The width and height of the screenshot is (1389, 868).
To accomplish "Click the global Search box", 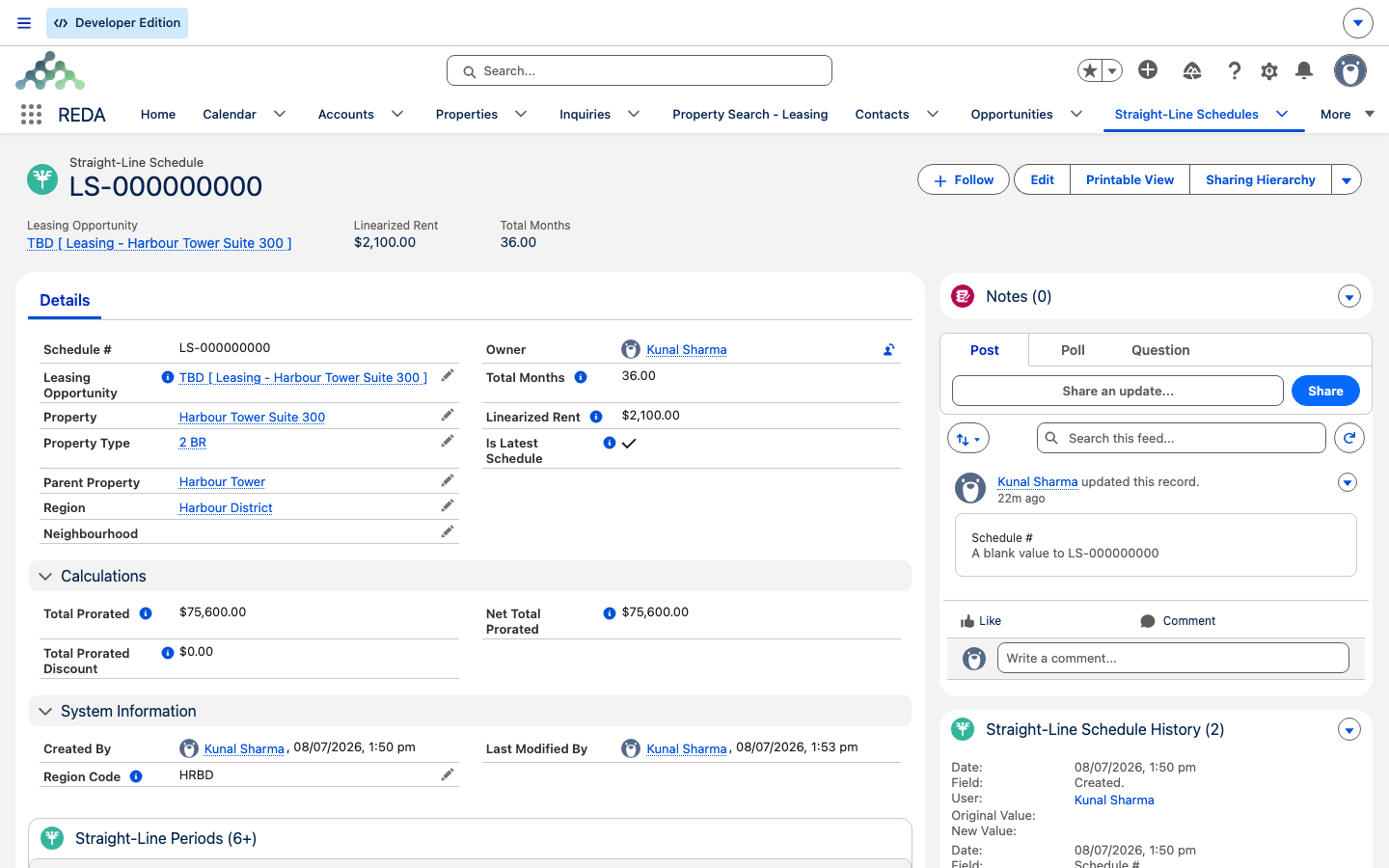I will [640, 70].
